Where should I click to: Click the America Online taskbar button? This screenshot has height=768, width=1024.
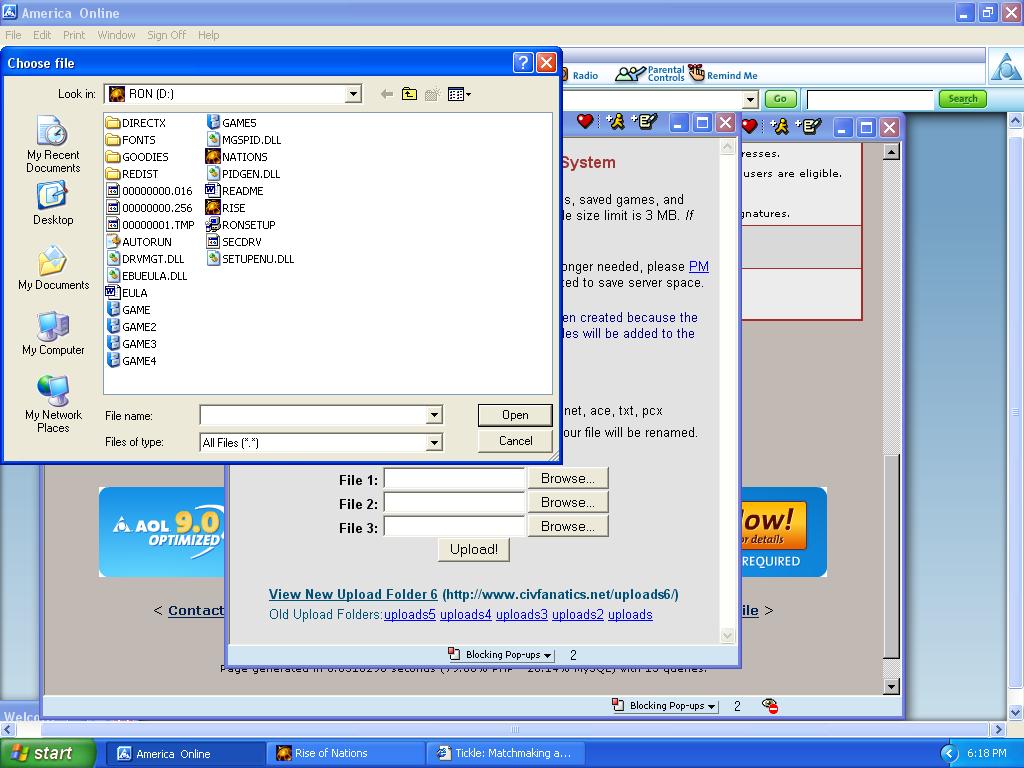click(x=185, y=753)
